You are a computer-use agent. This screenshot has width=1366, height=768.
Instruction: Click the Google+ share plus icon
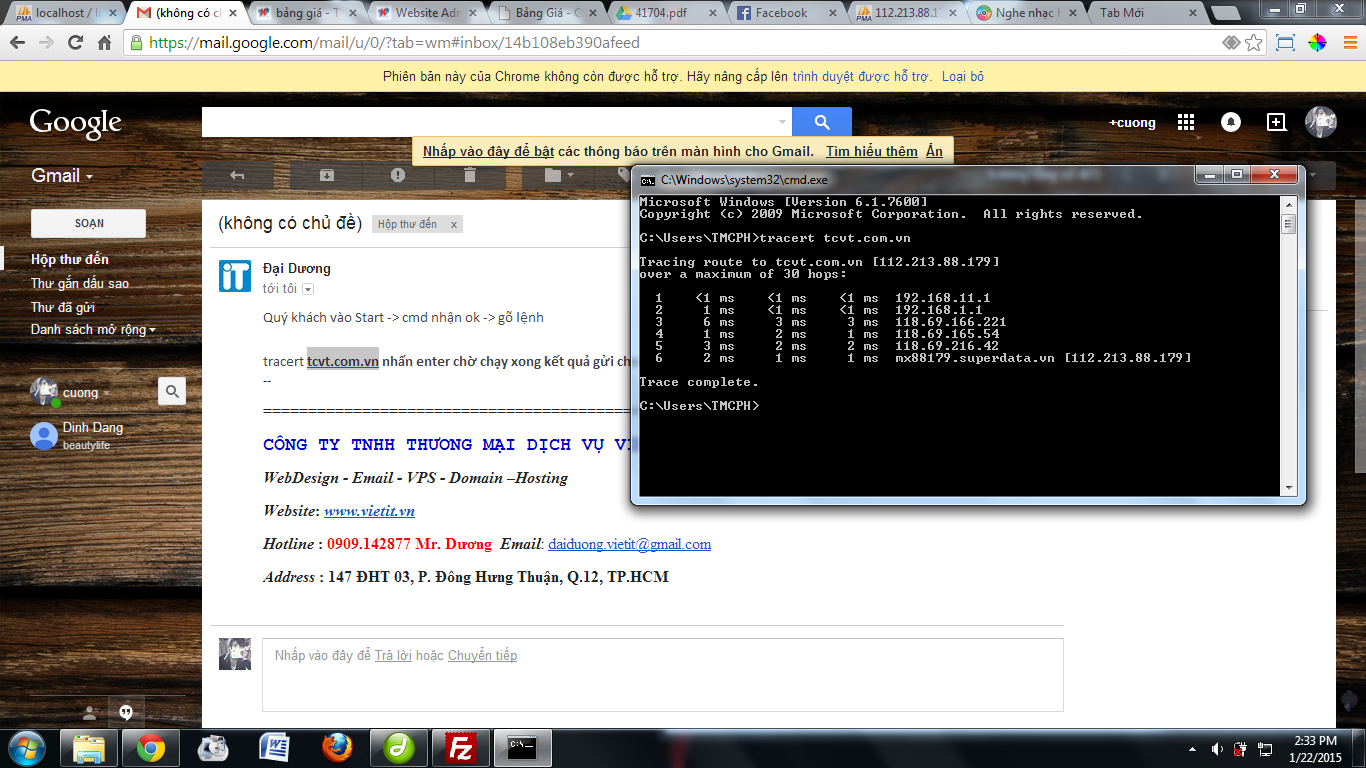pos(1276,122)
